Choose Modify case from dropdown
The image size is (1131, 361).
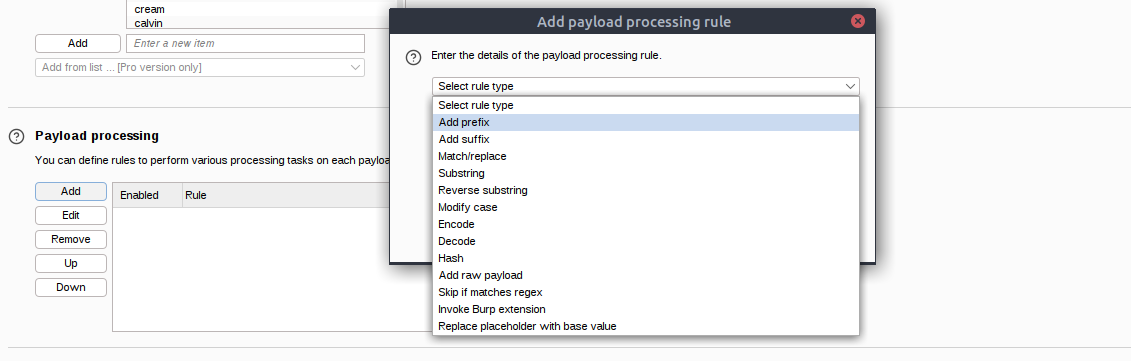tap(646, 207)
